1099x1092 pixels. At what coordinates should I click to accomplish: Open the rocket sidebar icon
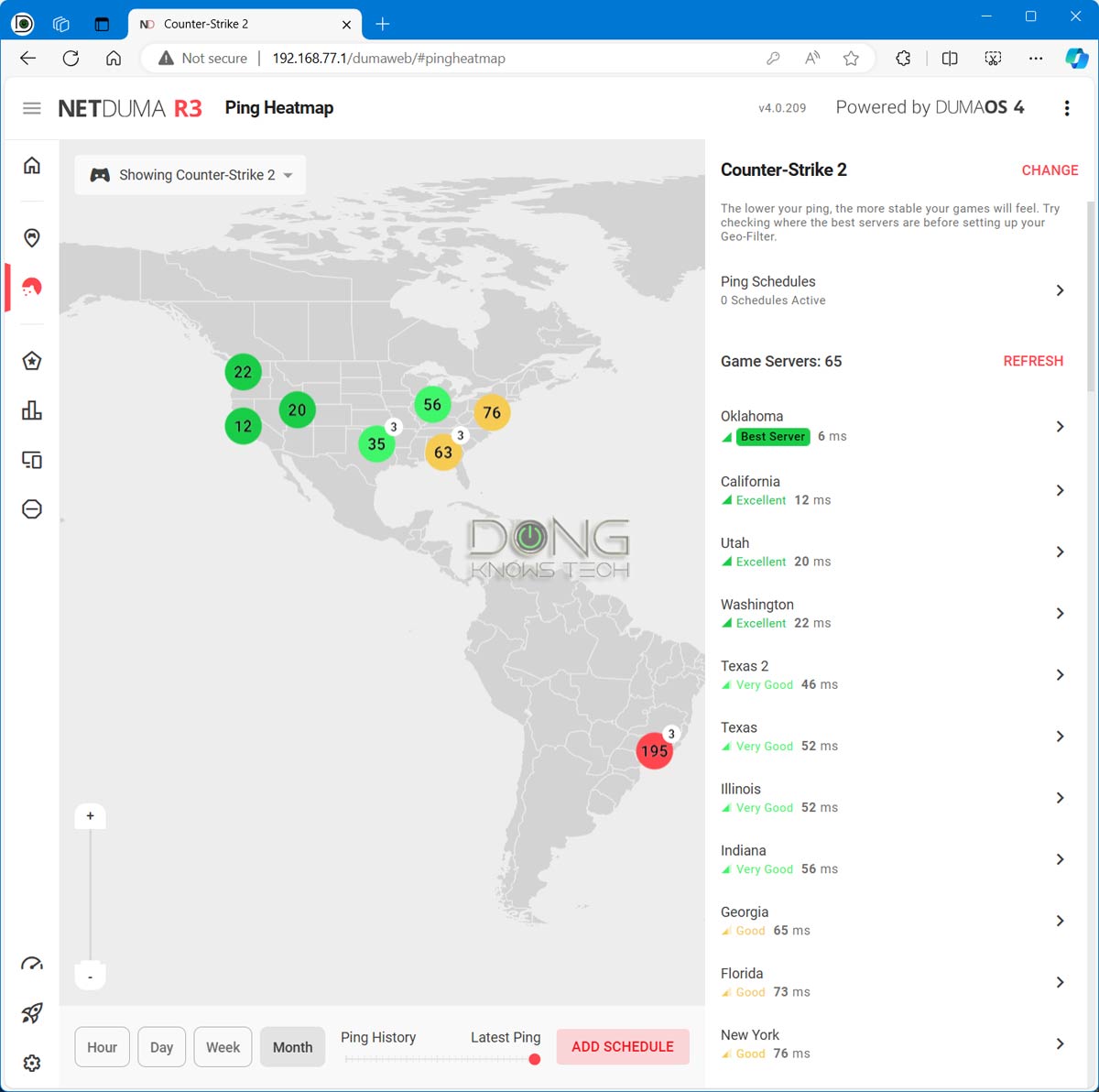click(x=32, y=1013)
